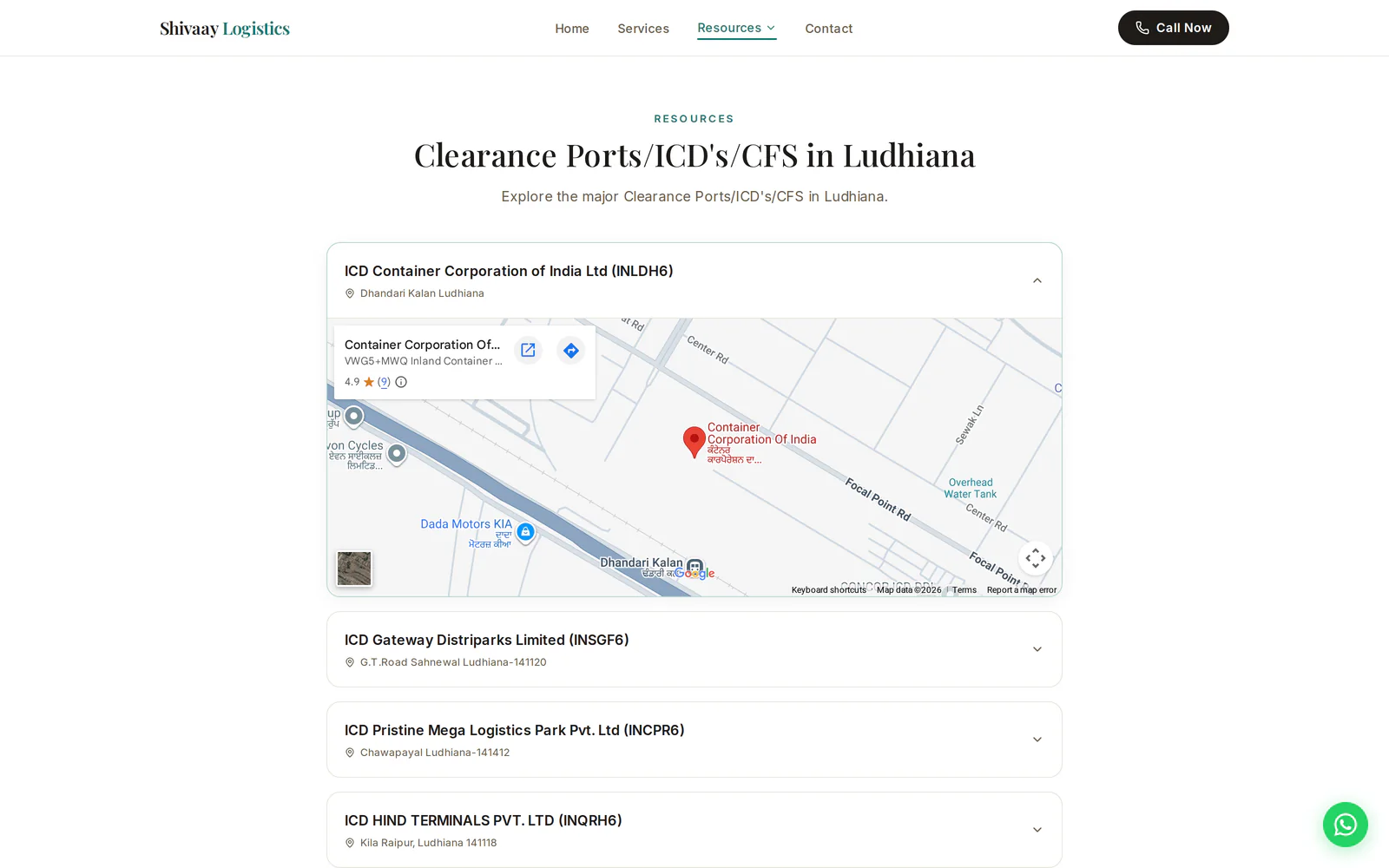The width and height of the screenshot is (1389, 868).
Task: Get directions to Container Corporation
Action: tap(570, 350)
